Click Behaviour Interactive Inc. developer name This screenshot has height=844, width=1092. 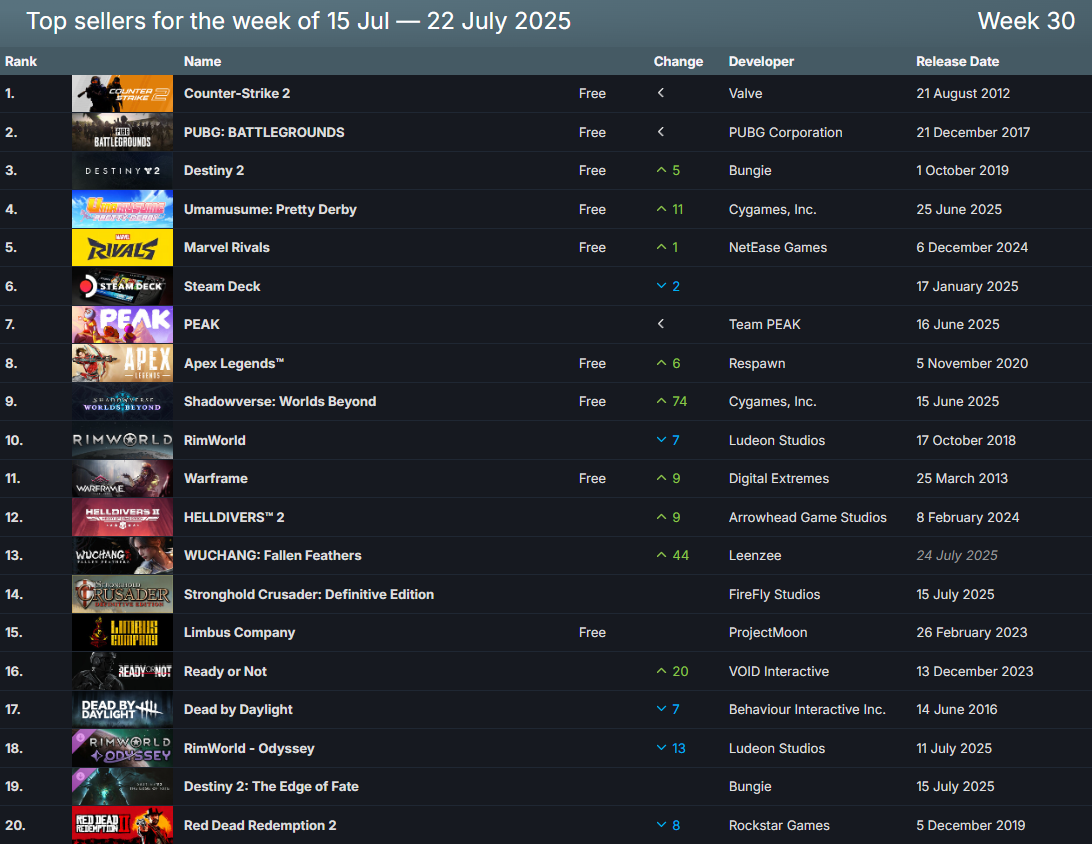pyautogui.click(x=807, y=709)
